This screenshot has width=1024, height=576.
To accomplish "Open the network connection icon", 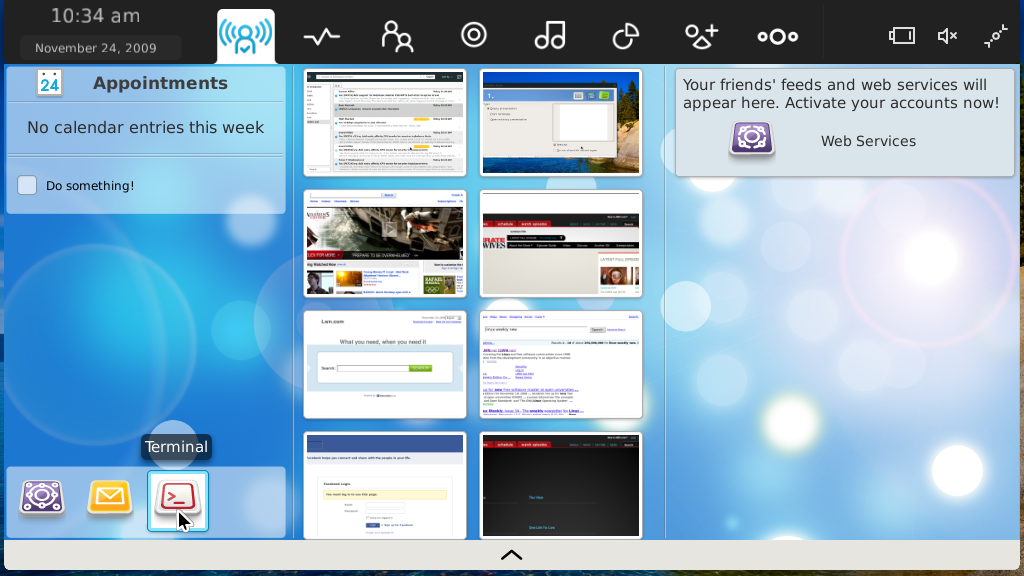I will 996,36.
